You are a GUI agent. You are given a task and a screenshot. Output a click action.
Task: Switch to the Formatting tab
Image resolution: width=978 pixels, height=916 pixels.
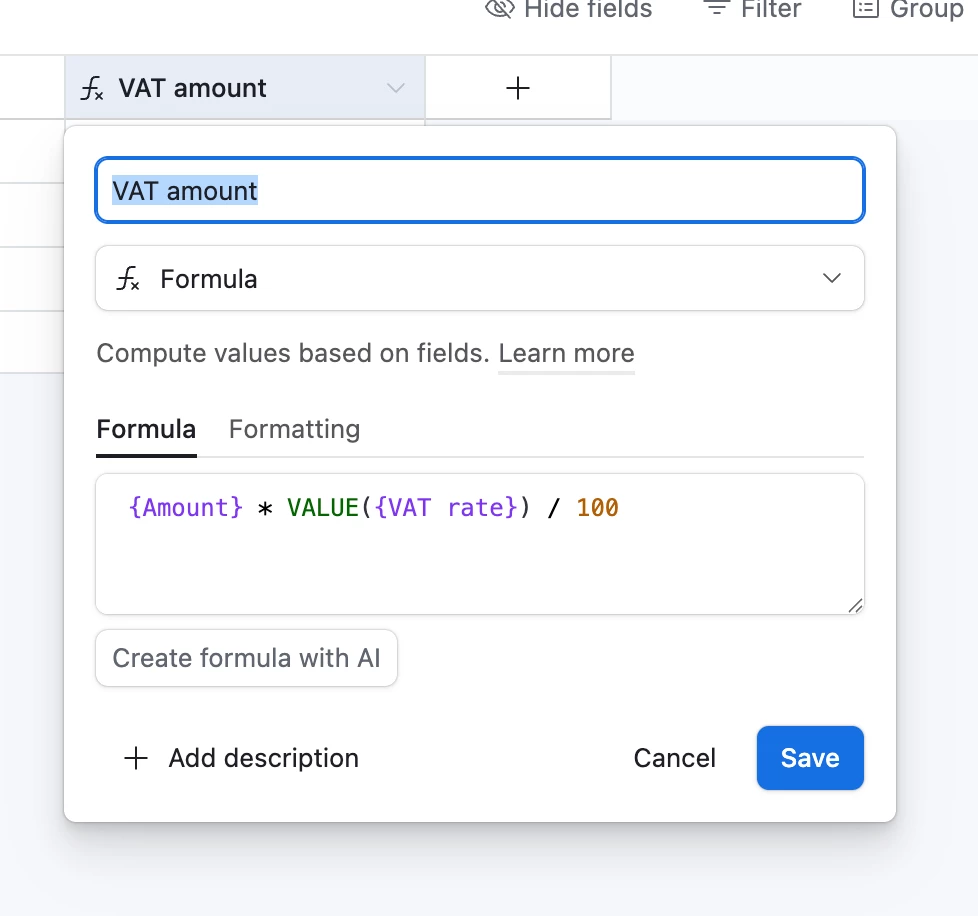tap(294, 429)
